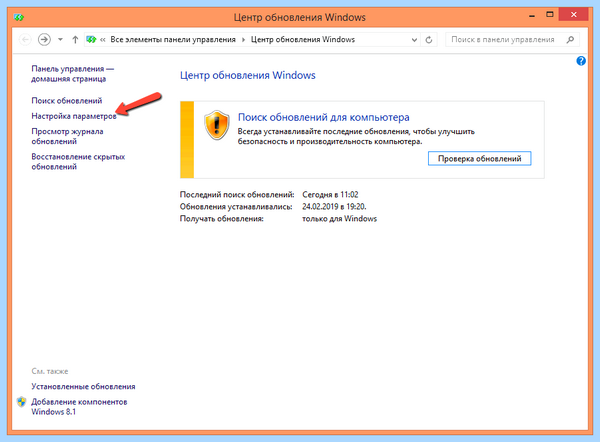Expand the address bar history dropdown
Image resolution: width=600 pixels, height=442 pixels.
414,40
